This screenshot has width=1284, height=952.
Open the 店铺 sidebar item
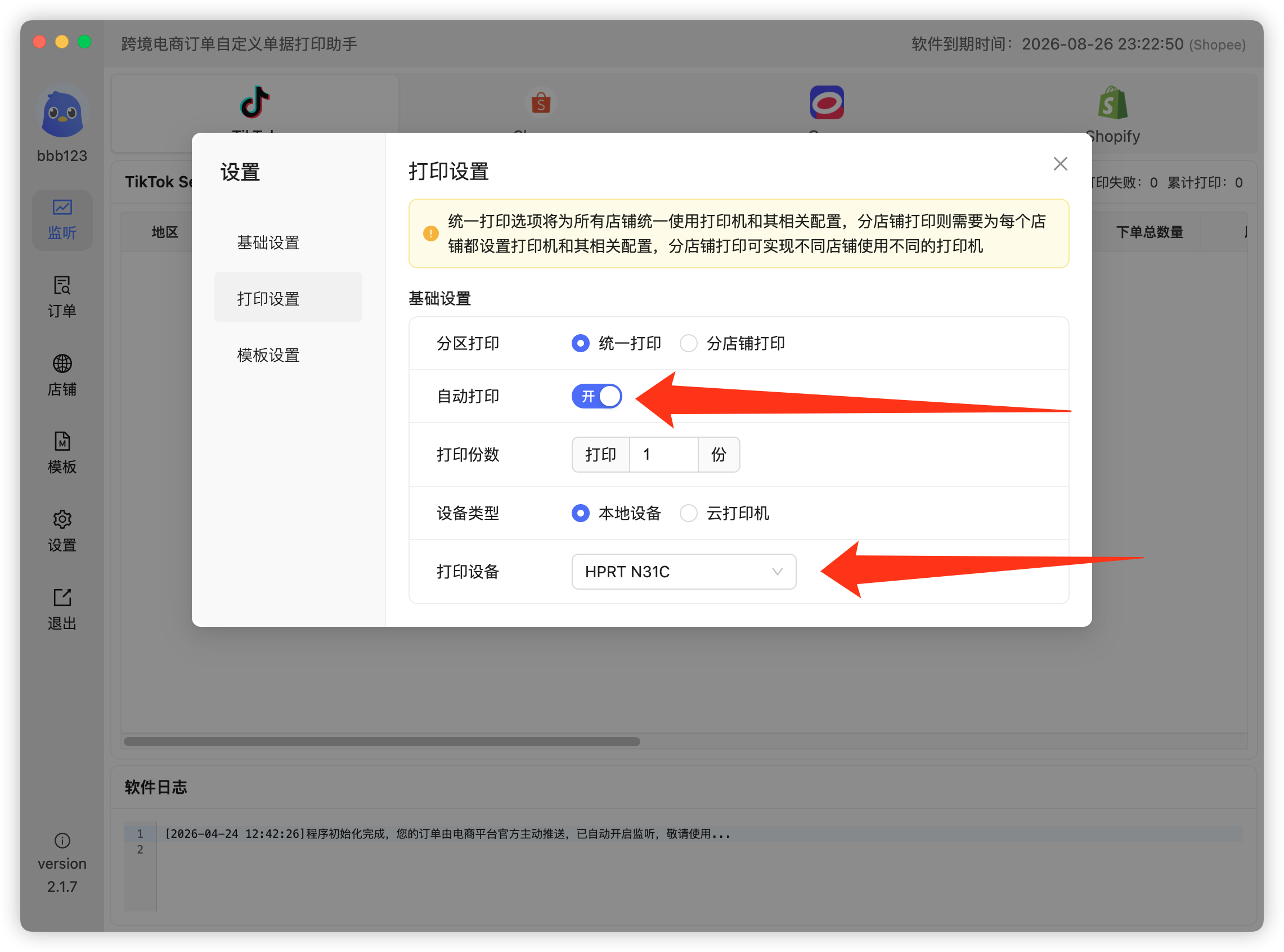pyautogui.click(x=62, y=376)
